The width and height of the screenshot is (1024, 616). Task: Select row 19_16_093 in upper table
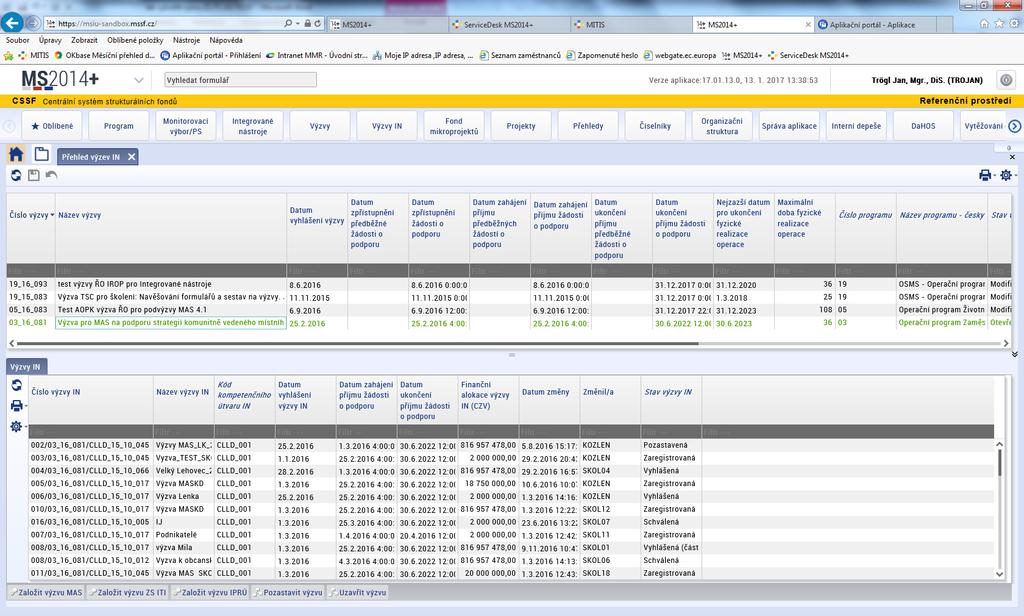[x=509, y=284]
